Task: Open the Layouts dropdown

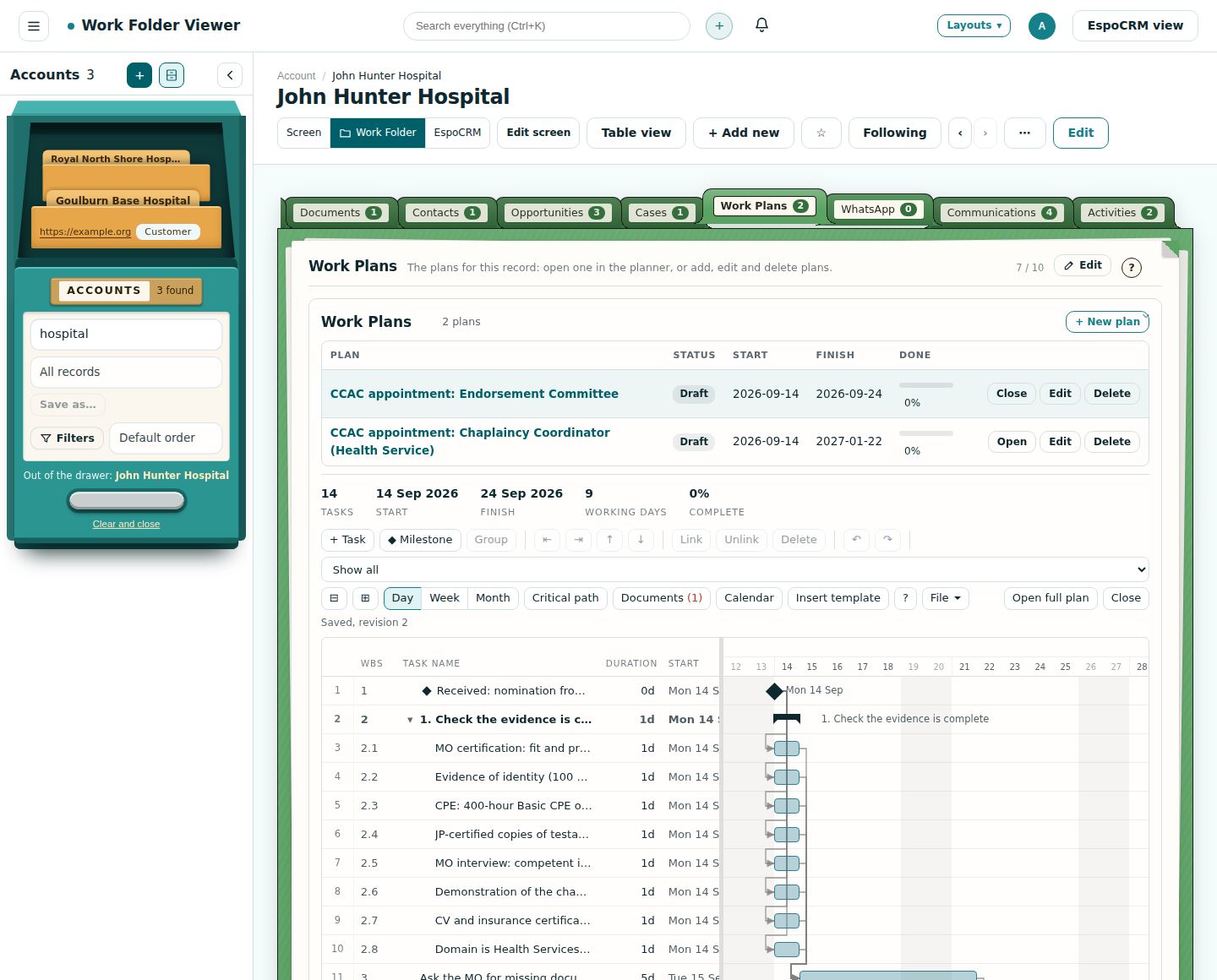Action: 974,25
